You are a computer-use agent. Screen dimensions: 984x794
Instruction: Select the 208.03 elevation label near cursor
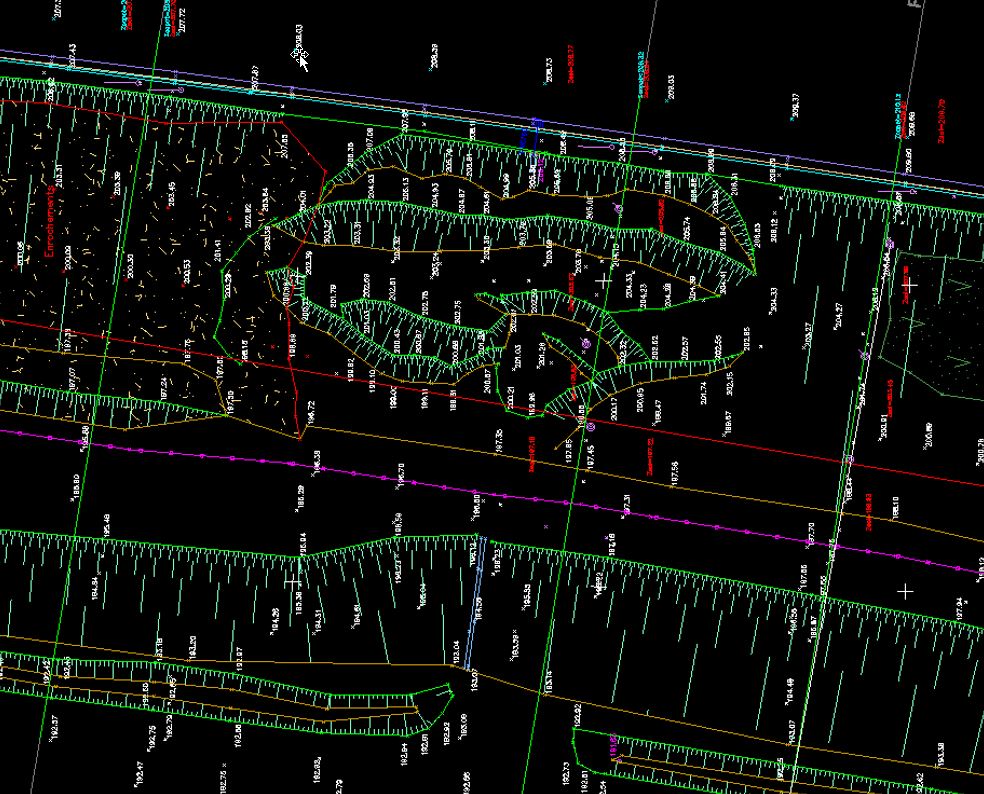(298, 39)
